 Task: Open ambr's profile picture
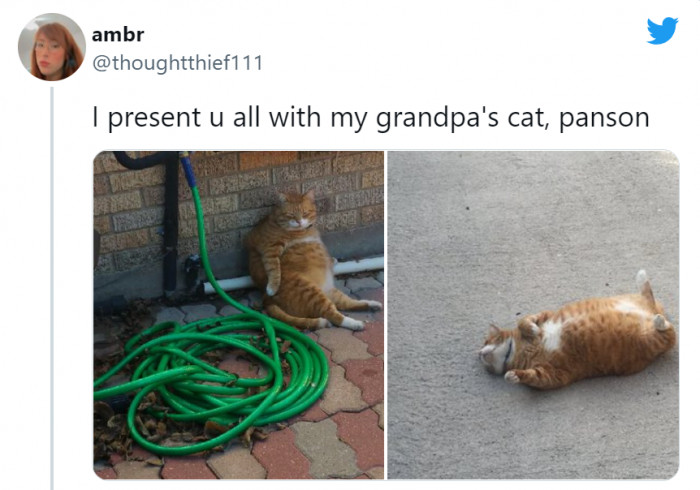click(52, 47)
